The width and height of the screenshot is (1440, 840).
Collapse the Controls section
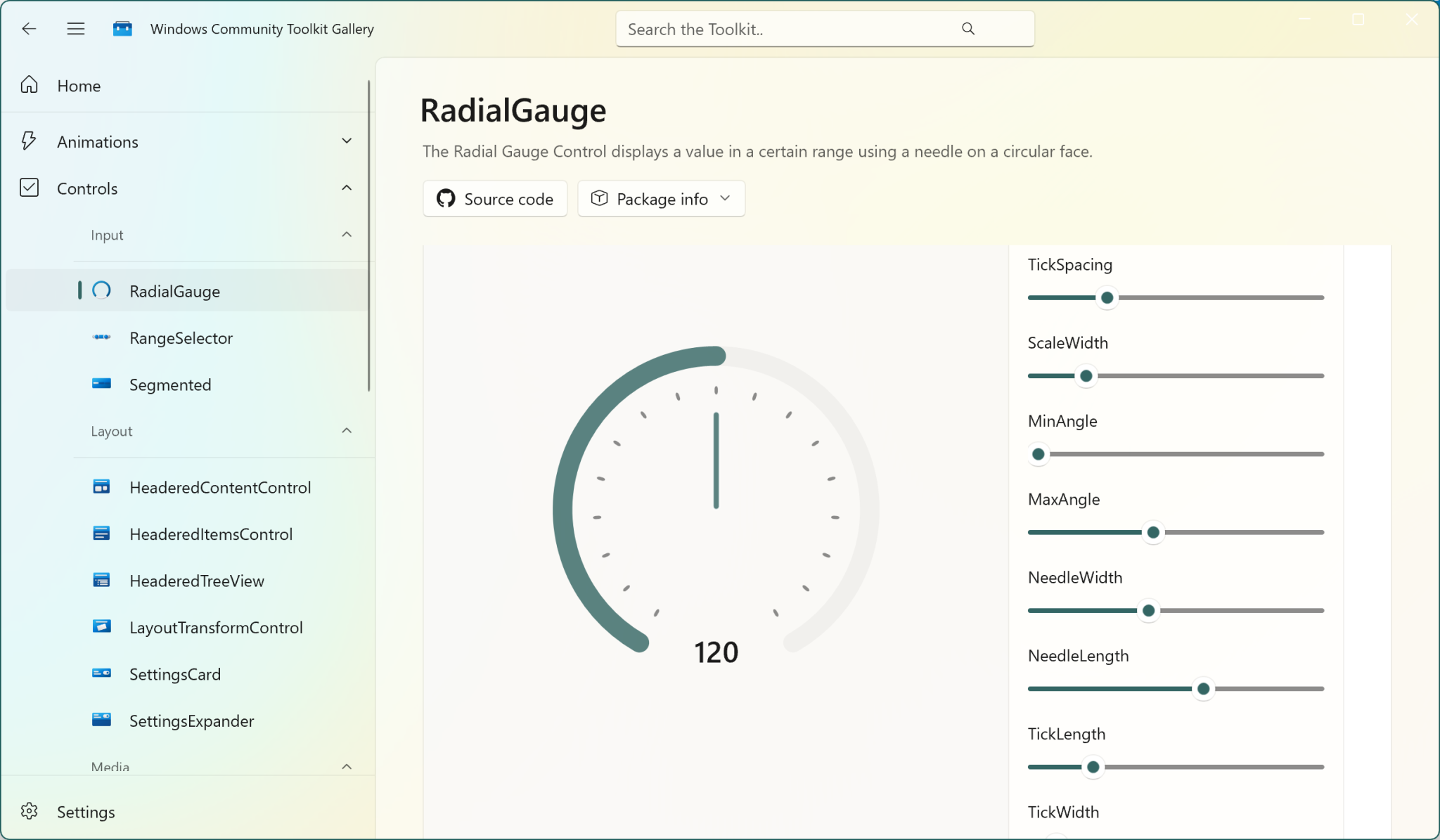pyautogui.click(x=347, y=188)
